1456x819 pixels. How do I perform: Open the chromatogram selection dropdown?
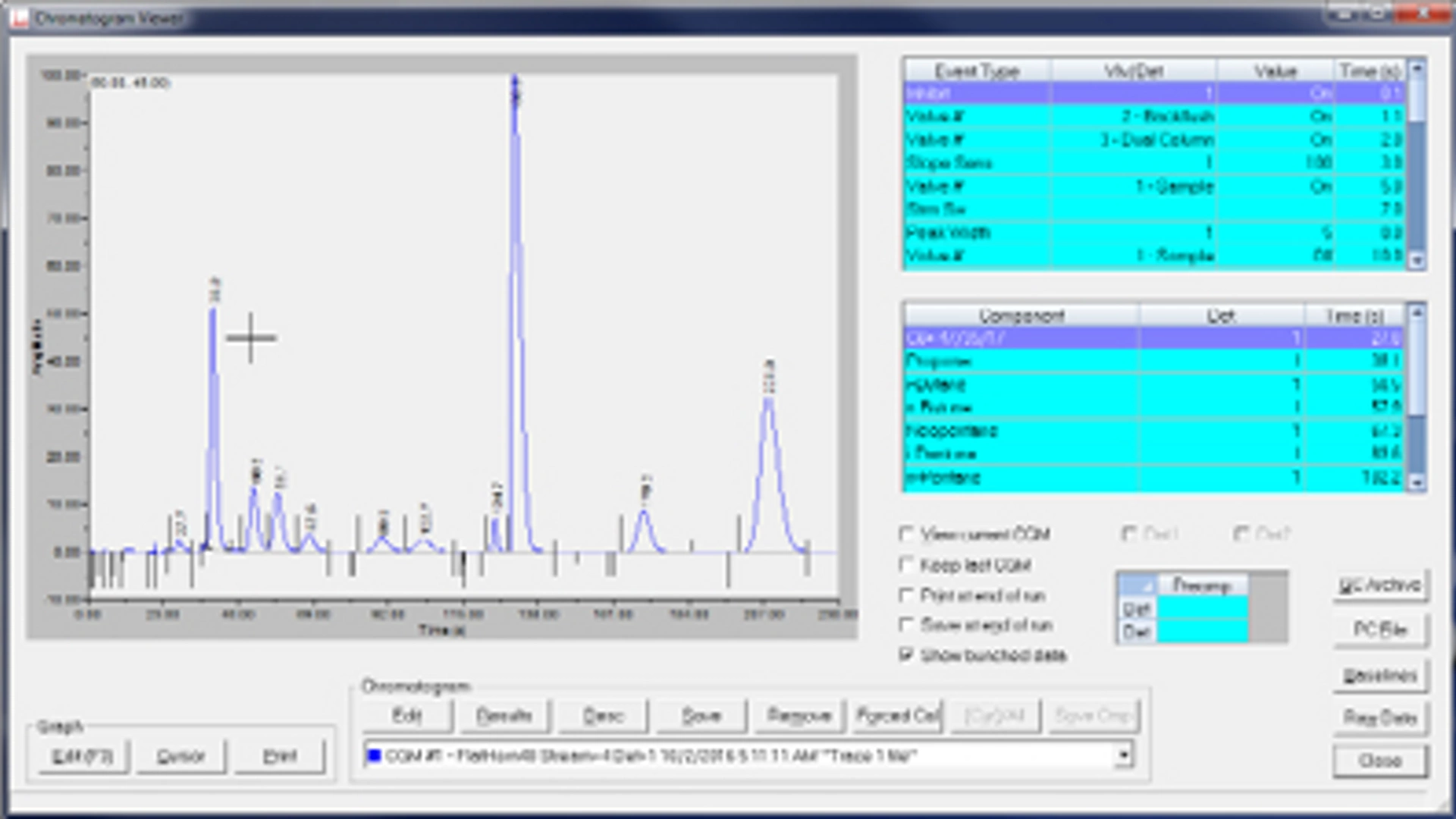pos(1124,755)
